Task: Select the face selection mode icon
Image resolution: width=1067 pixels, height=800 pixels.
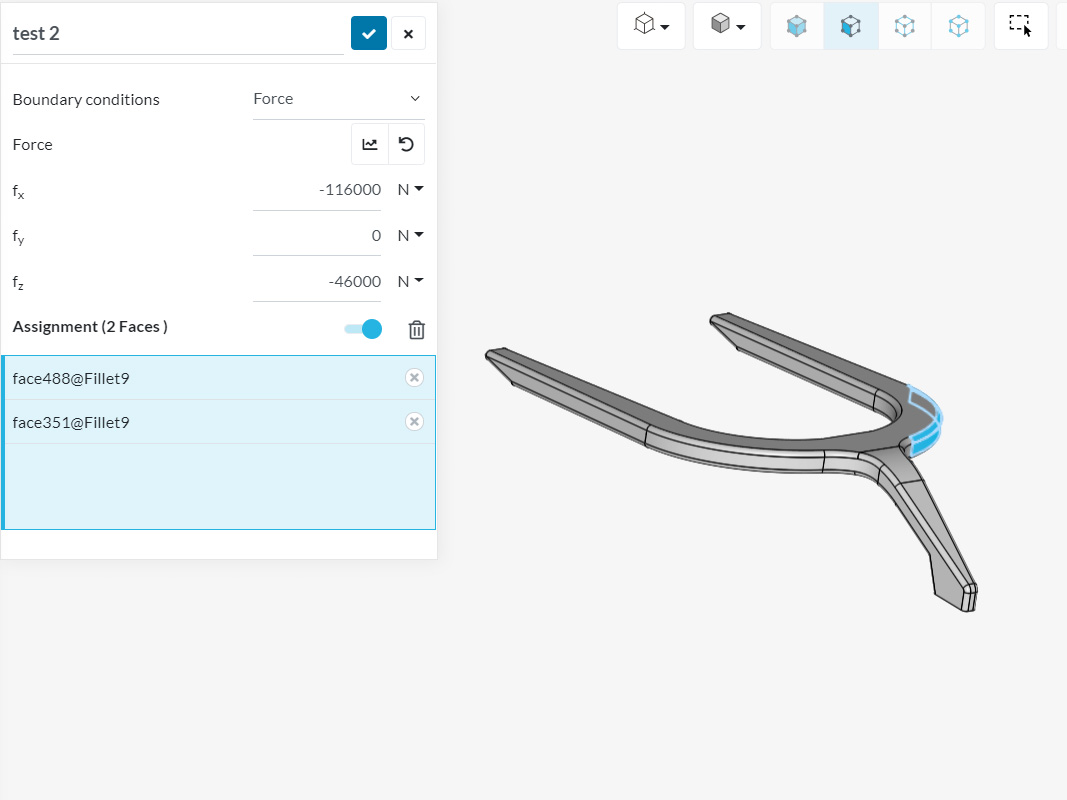Action: [x=851, y=26]
